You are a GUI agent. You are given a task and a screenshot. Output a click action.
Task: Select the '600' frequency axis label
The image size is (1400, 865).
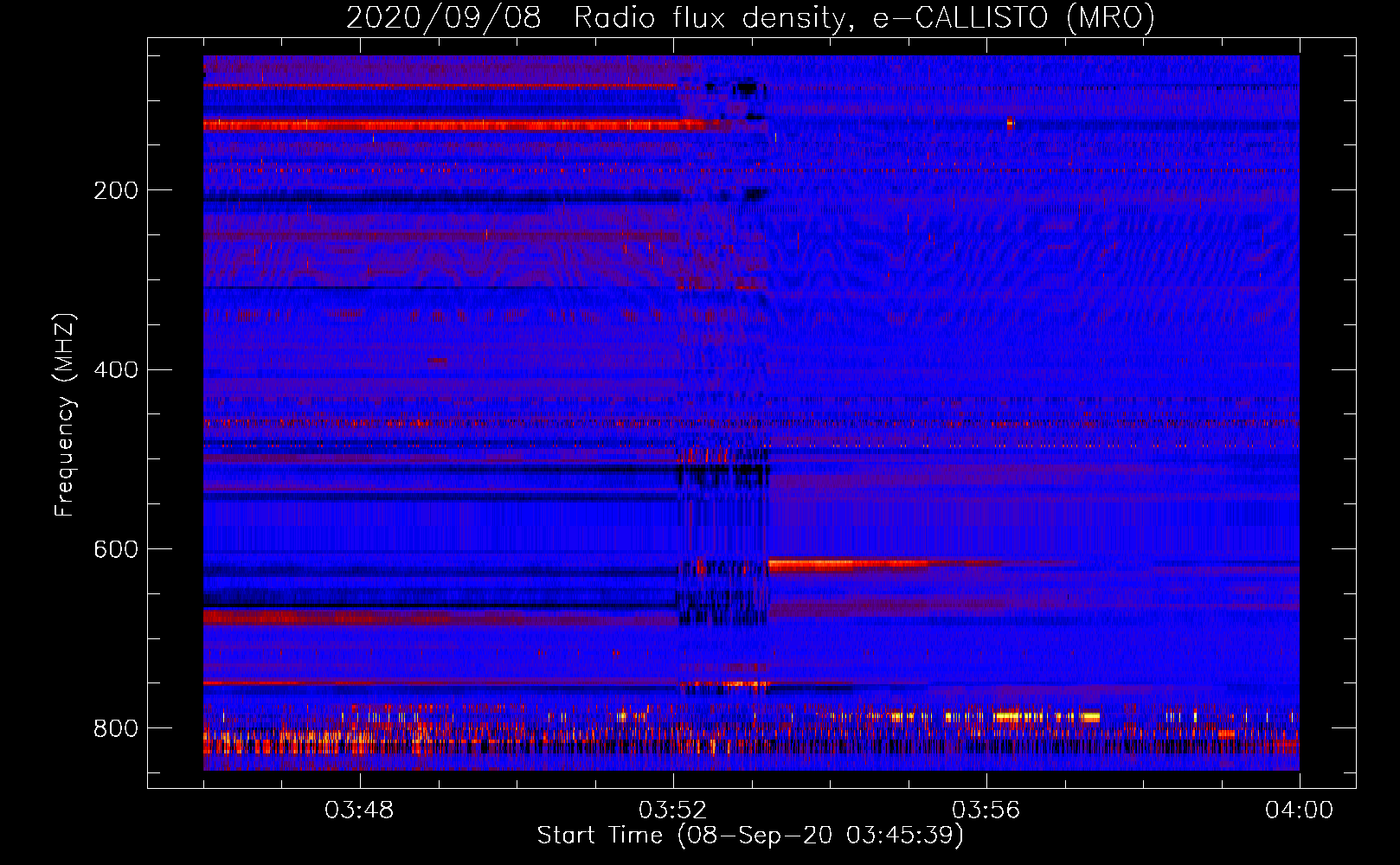(115, 550)
